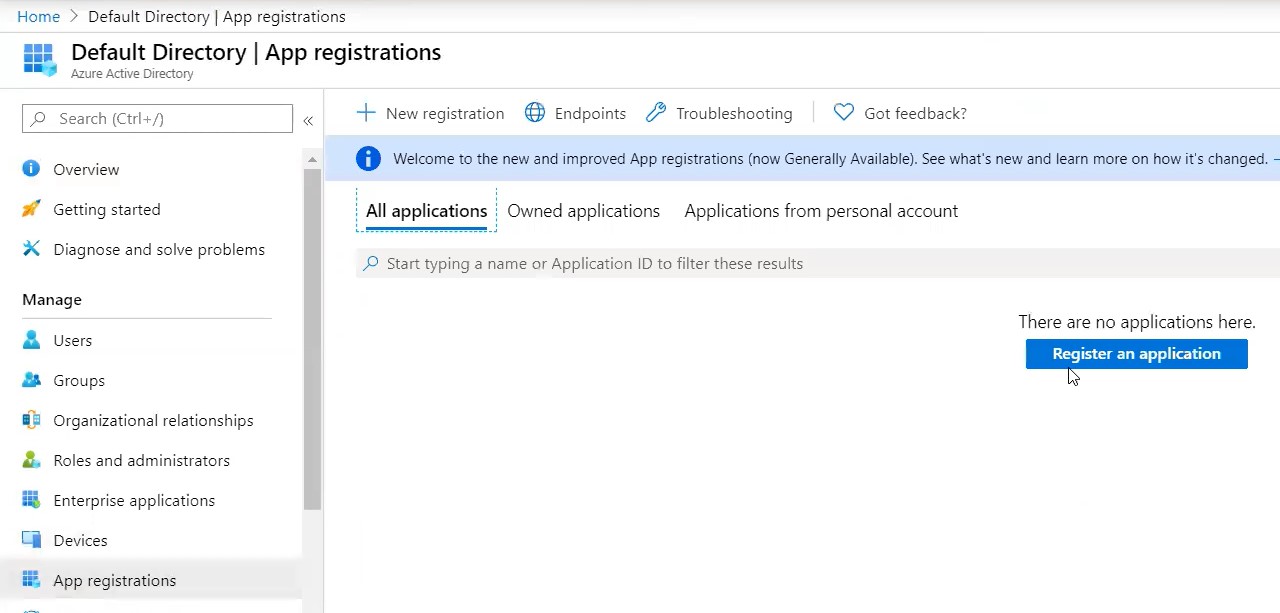Collapse the sidebar with the double chevron
1280x613 pixels.
(x=308, y=120)
